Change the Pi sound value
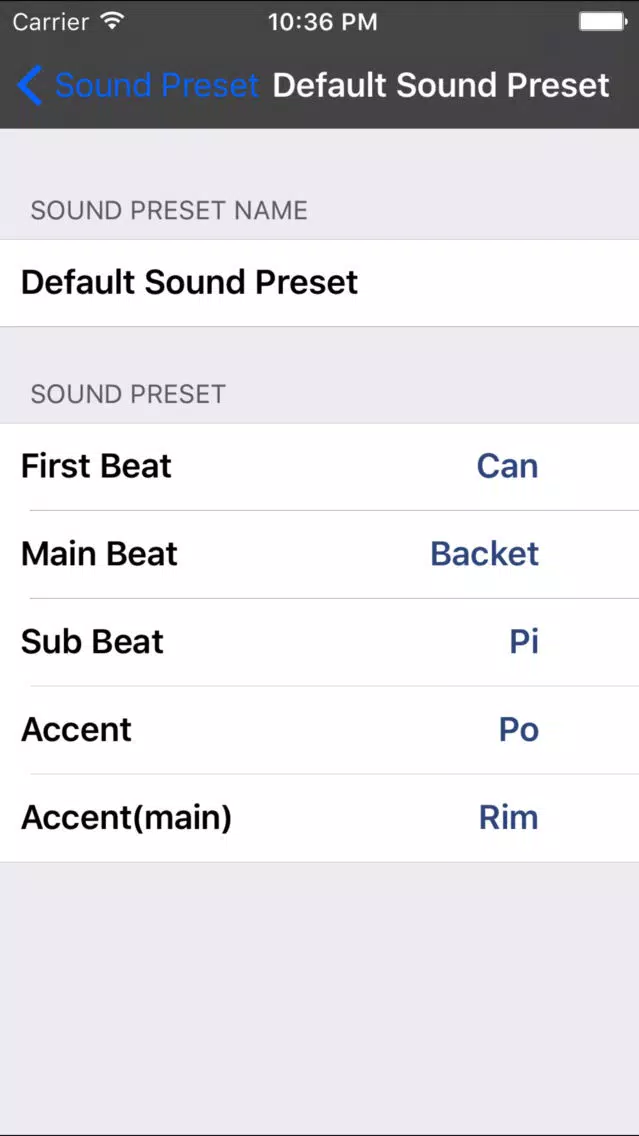The image size is (639, 1136). click(x=524, y=642)
